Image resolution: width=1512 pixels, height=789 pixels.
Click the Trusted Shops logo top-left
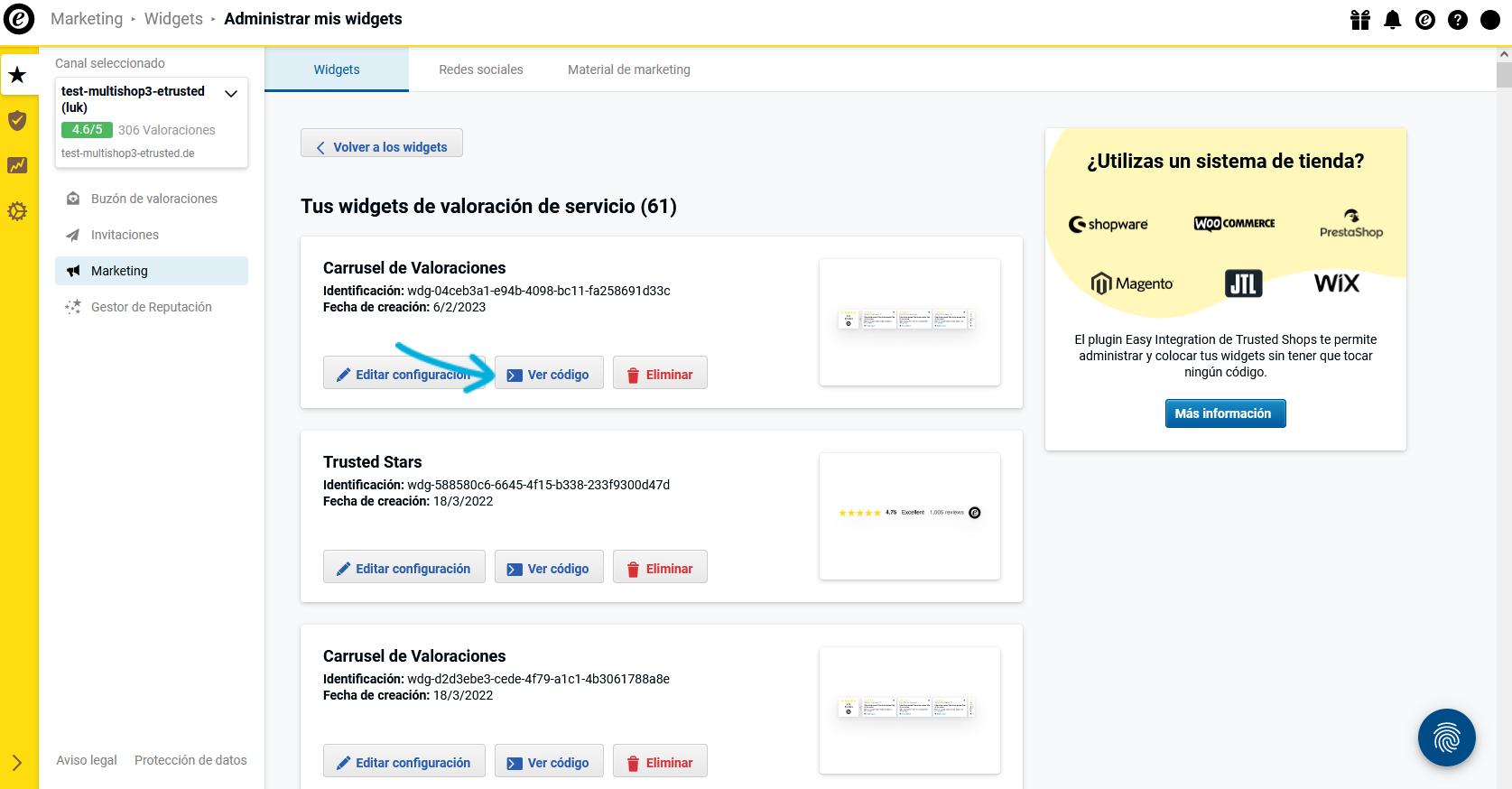(19, 19)
